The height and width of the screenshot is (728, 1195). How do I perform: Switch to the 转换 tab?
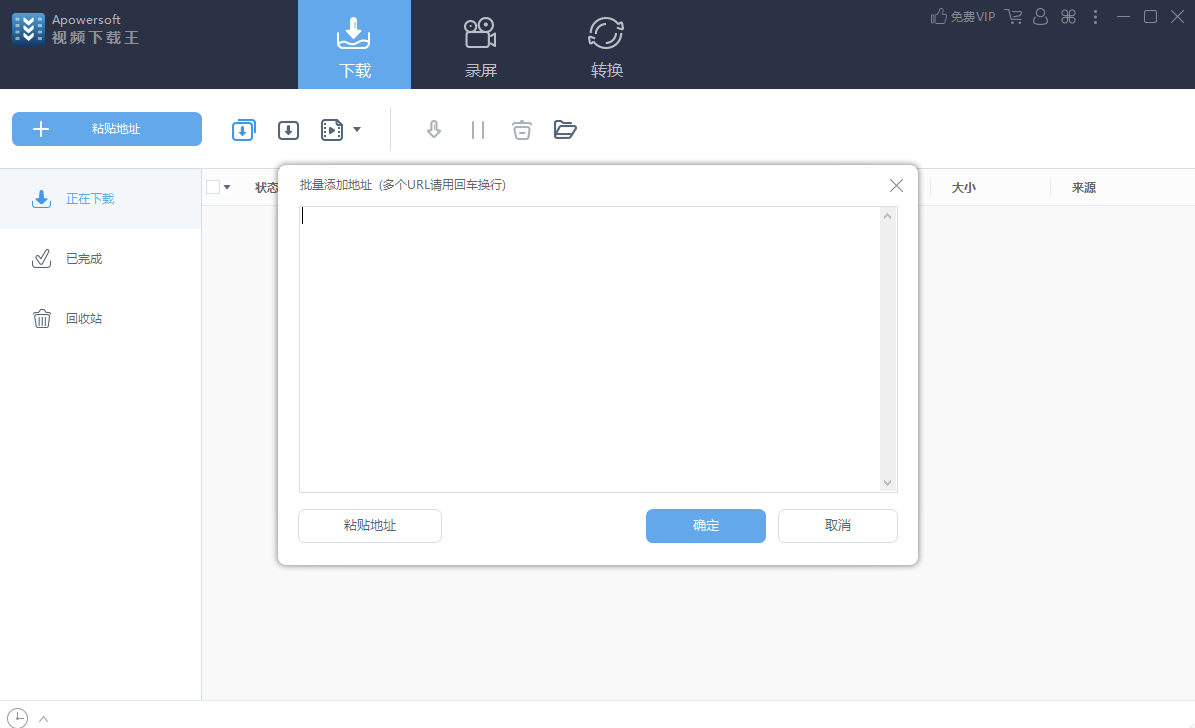(x=607, y=45)
